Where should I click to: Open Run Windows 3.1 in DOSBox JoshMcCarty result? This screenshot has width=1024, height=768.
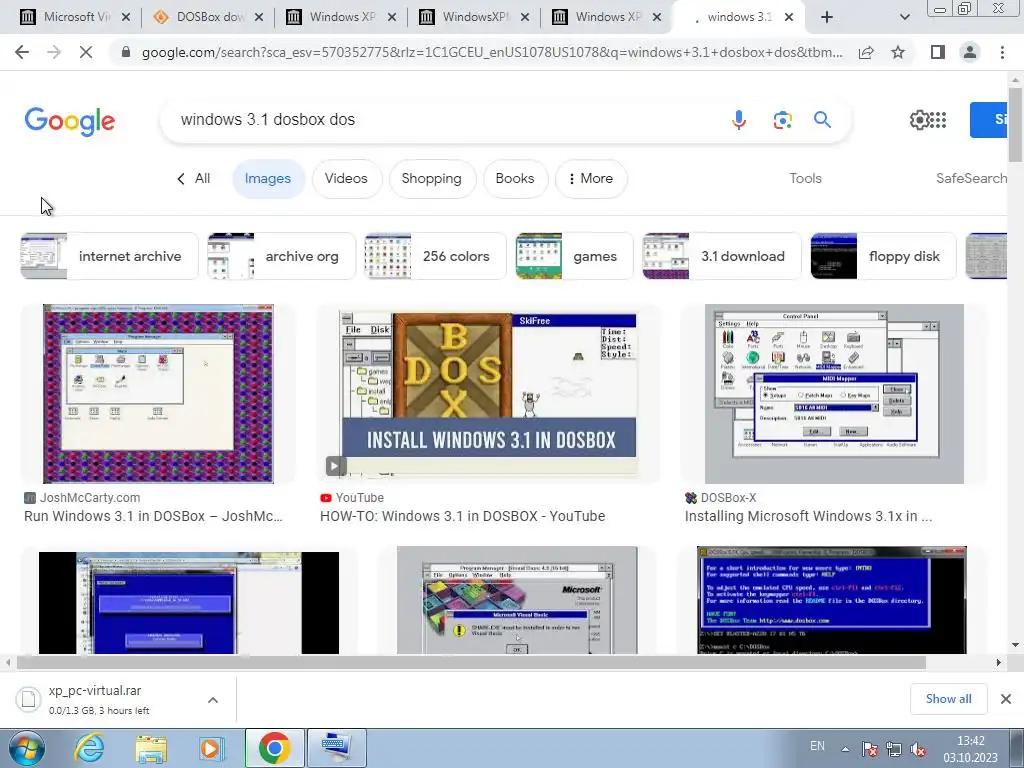pos(153,516)
